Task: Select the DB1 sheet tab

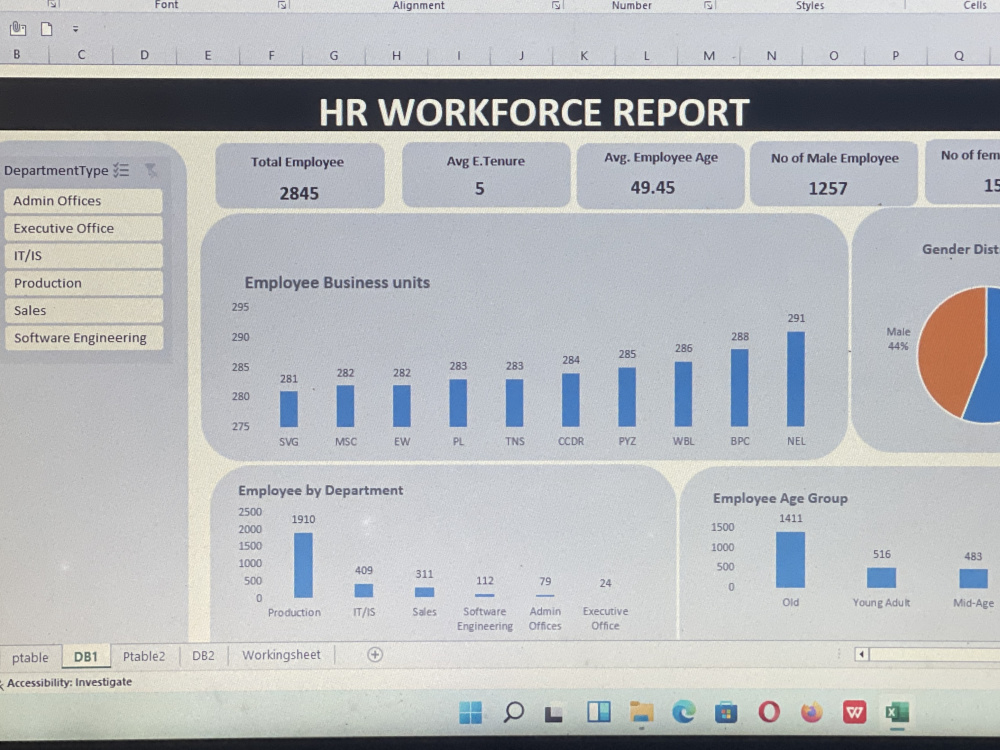Action: point(85,656)
